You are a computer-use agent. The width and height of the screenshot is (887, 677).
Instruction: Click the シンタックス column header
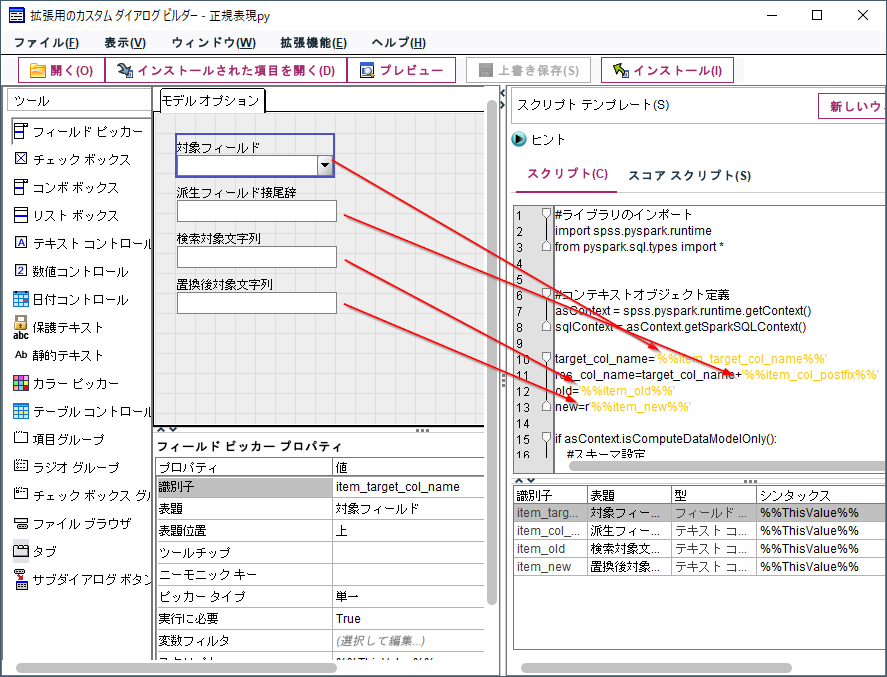821,495
